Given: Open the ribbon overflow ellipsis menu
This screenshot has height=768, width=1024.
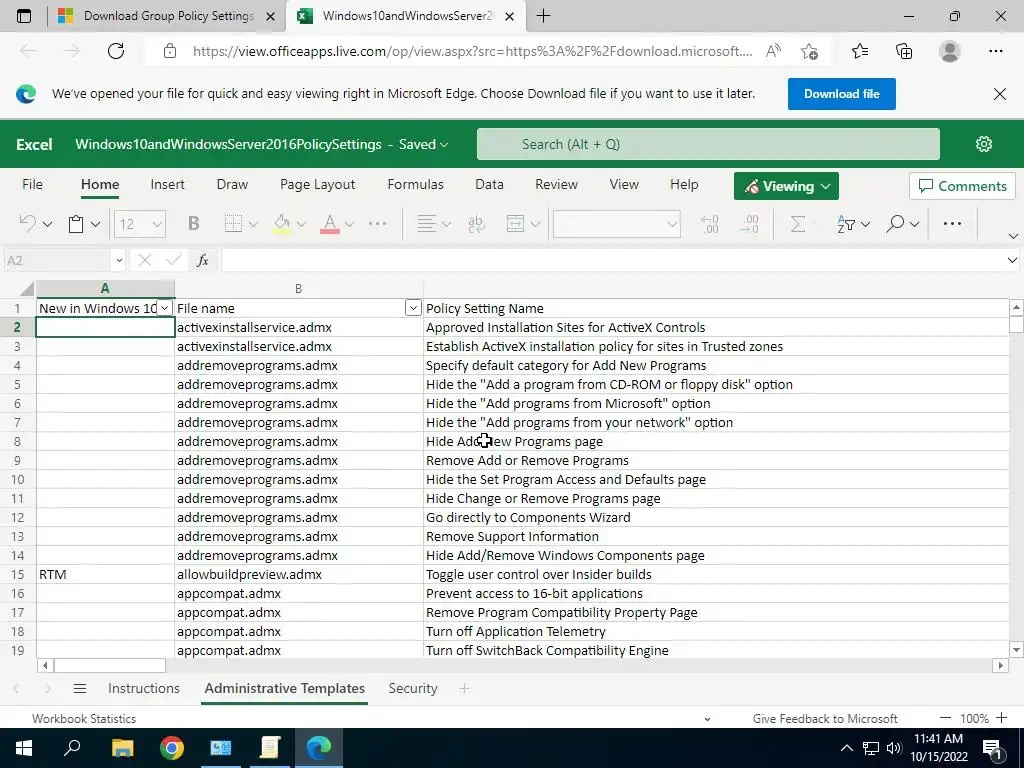Looking at the screenshot, I should coord(952,224).
